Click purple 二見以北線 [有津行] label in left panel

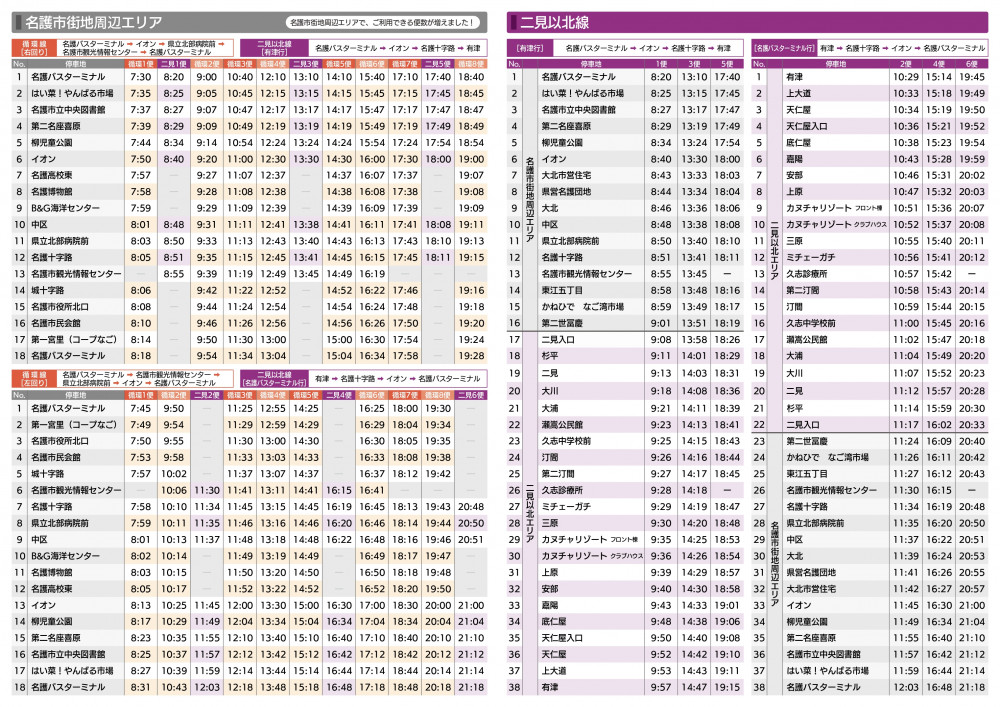[x=274, y=48]
